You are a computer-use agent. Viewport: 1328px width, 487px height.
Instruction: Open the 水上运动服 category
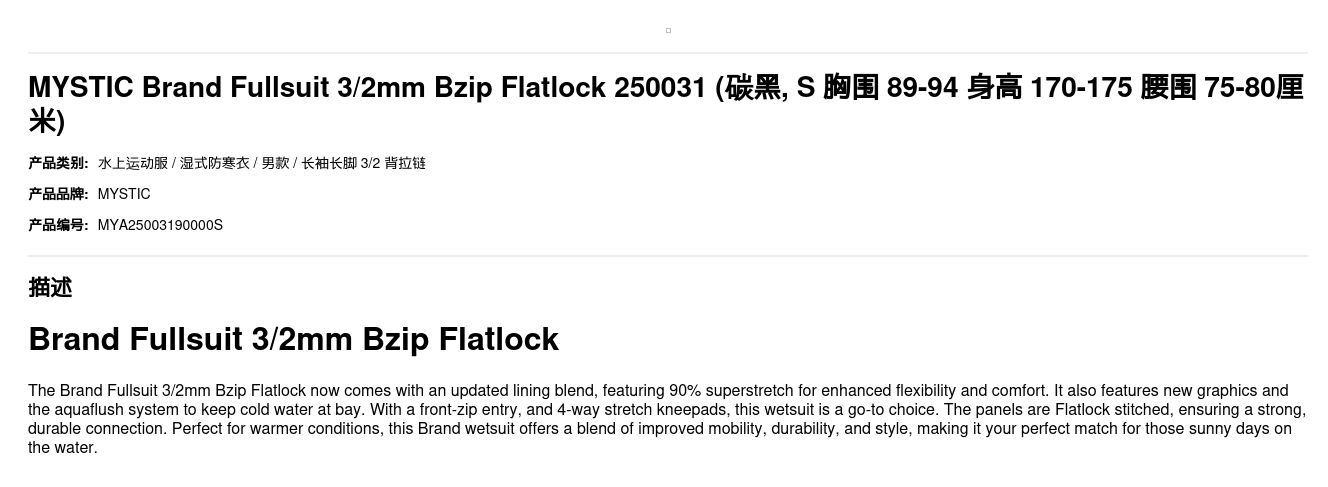(133, 163)
